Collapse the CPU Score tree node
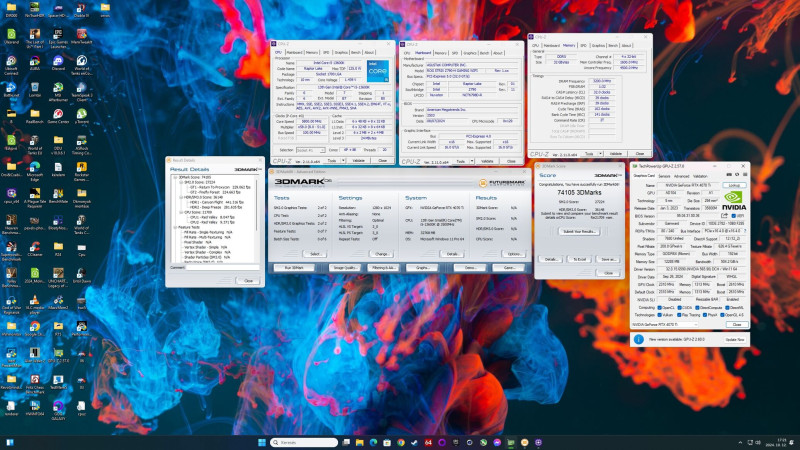The image size is (800, 450). click(x=181, y=212)
